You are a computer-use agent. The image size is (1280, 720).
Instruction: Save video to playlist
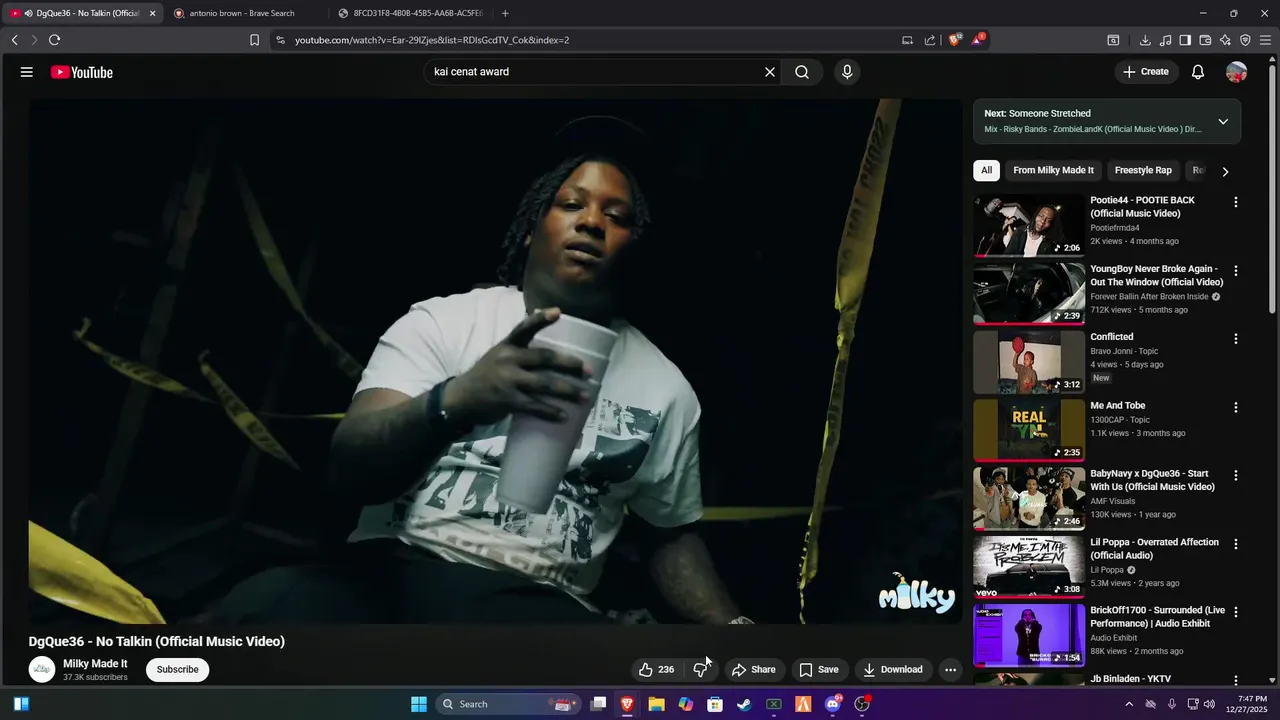pos(818,670)
